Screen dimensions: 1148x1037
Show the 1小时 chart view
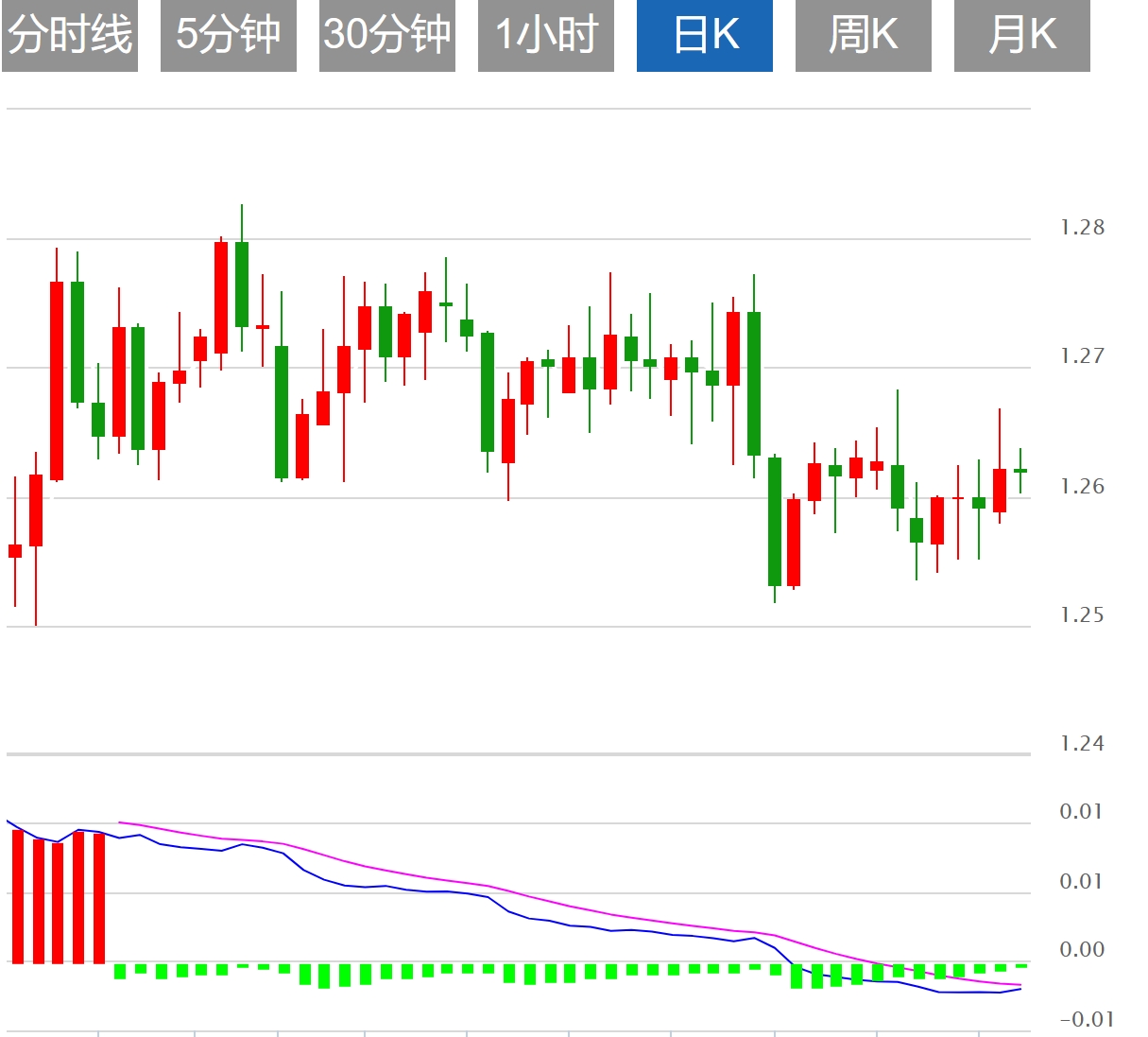546,36
